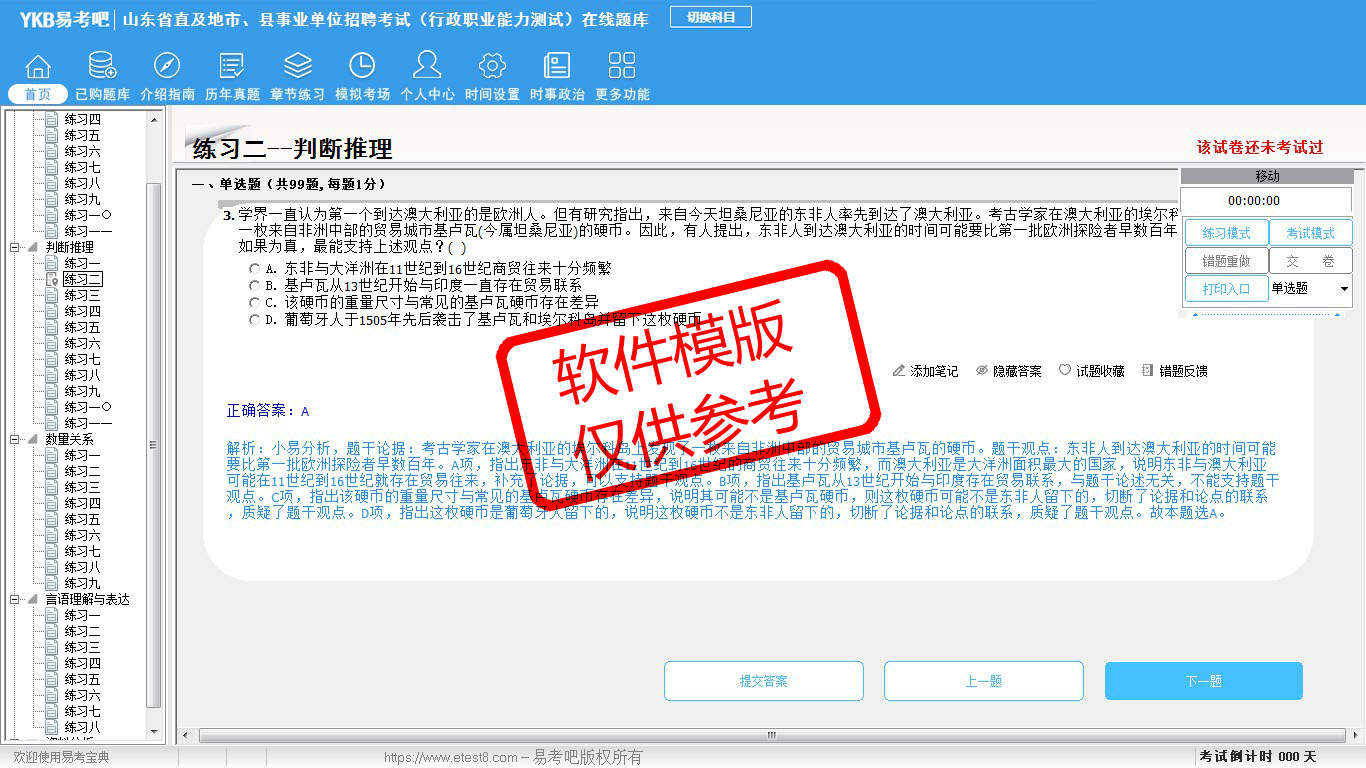Select answer option A radio button
This screenshot has width=1366, height=768.
coord(255,269)
